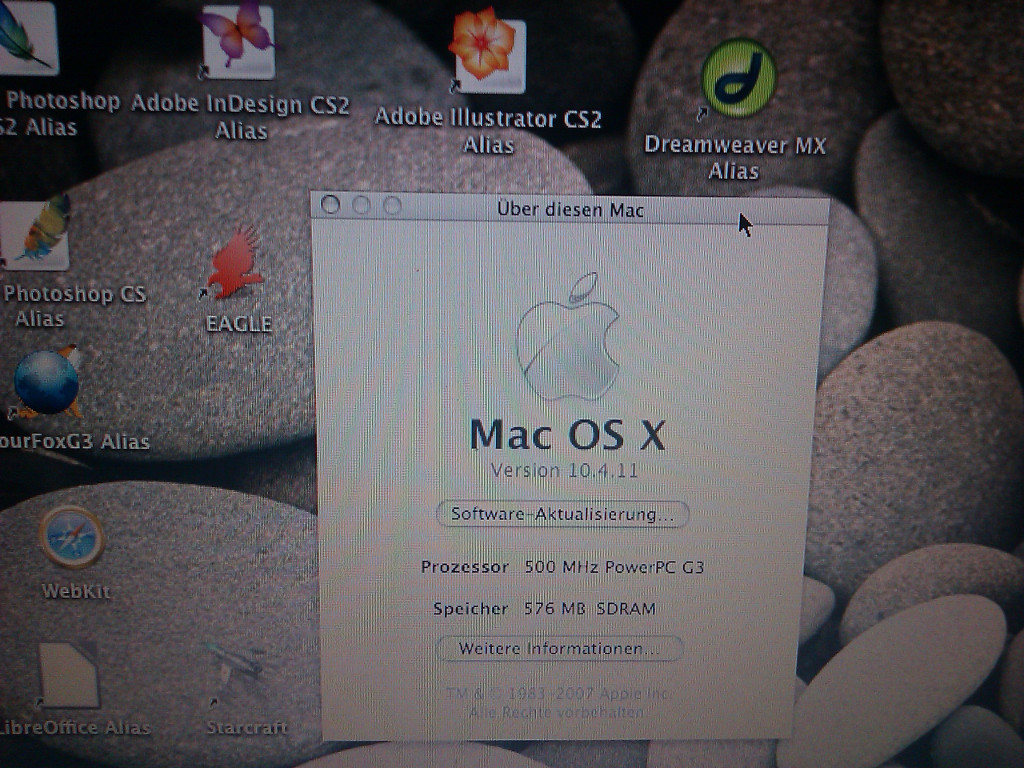Click the Apple logo in the About window
Screen dimensions: 1024x768
pyautogui.click(x=568, y=336)
